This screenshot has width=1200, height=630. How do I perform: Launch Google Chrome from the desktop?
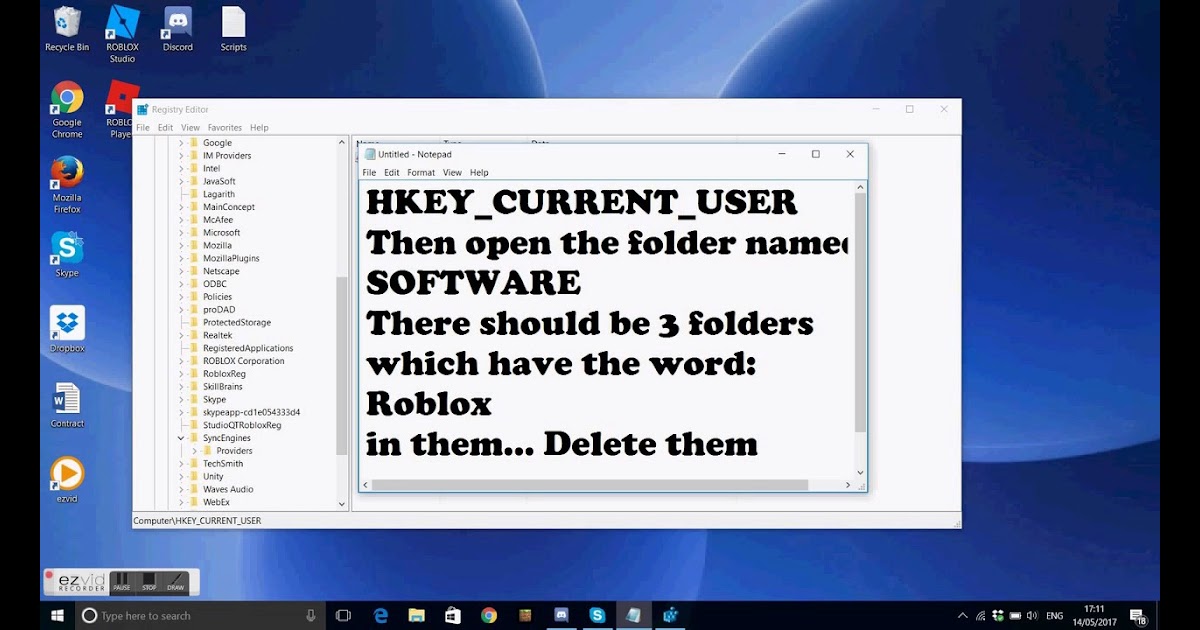click(x=67, y=109)
